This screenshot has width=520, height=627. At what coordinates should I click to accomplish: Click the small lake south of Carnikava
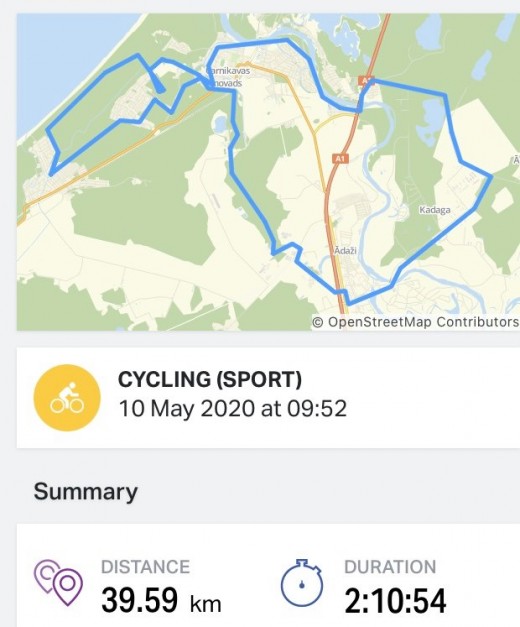tap(219, 123)
